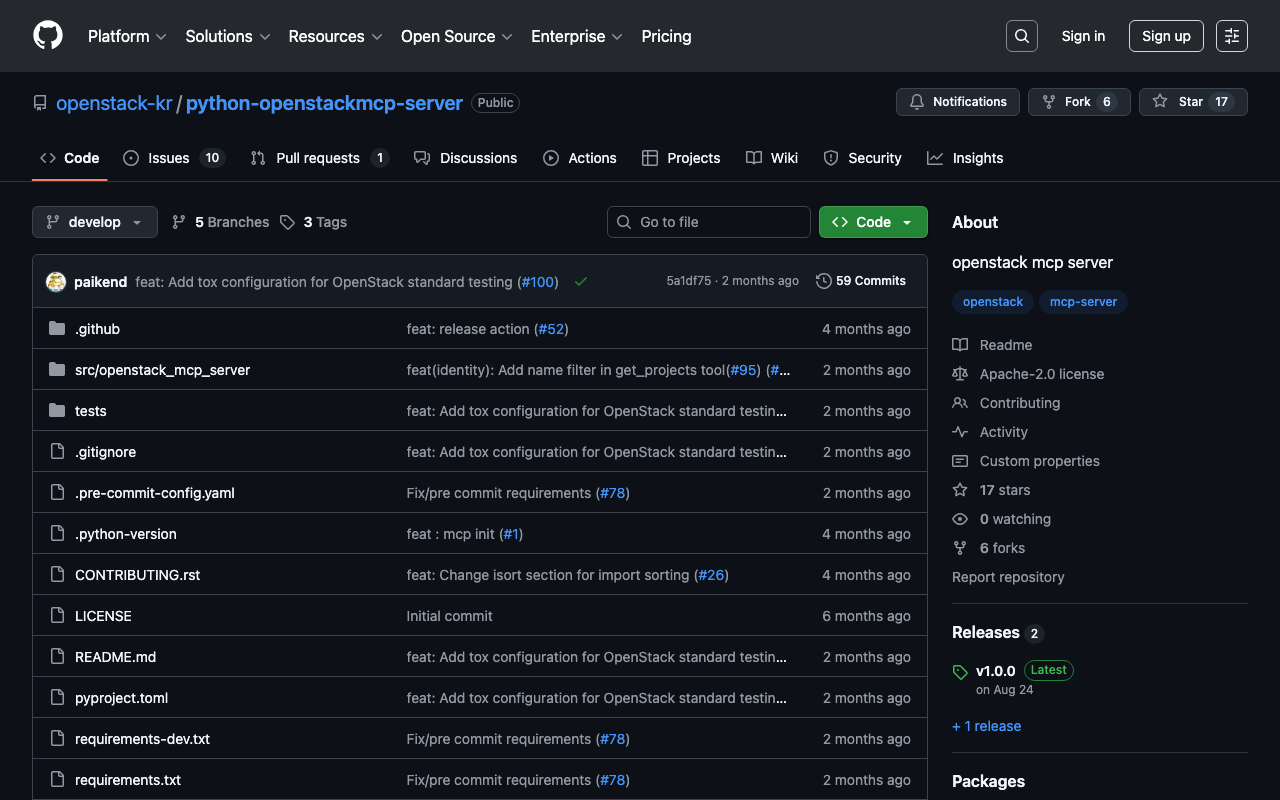Open the appearance settings icon in header
Screen dimensions: 1280x800
[x=1231, y=36]
